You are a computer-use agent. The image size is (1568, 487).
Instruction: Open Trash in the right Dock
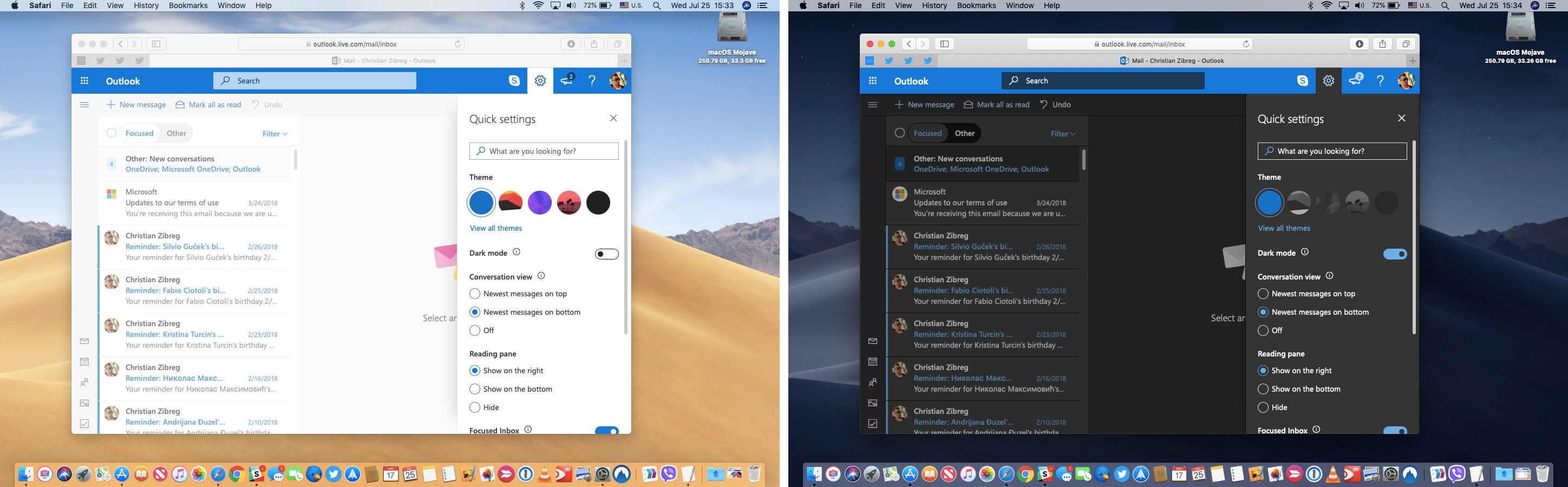pyautogui.click(x=1542, y=473)
